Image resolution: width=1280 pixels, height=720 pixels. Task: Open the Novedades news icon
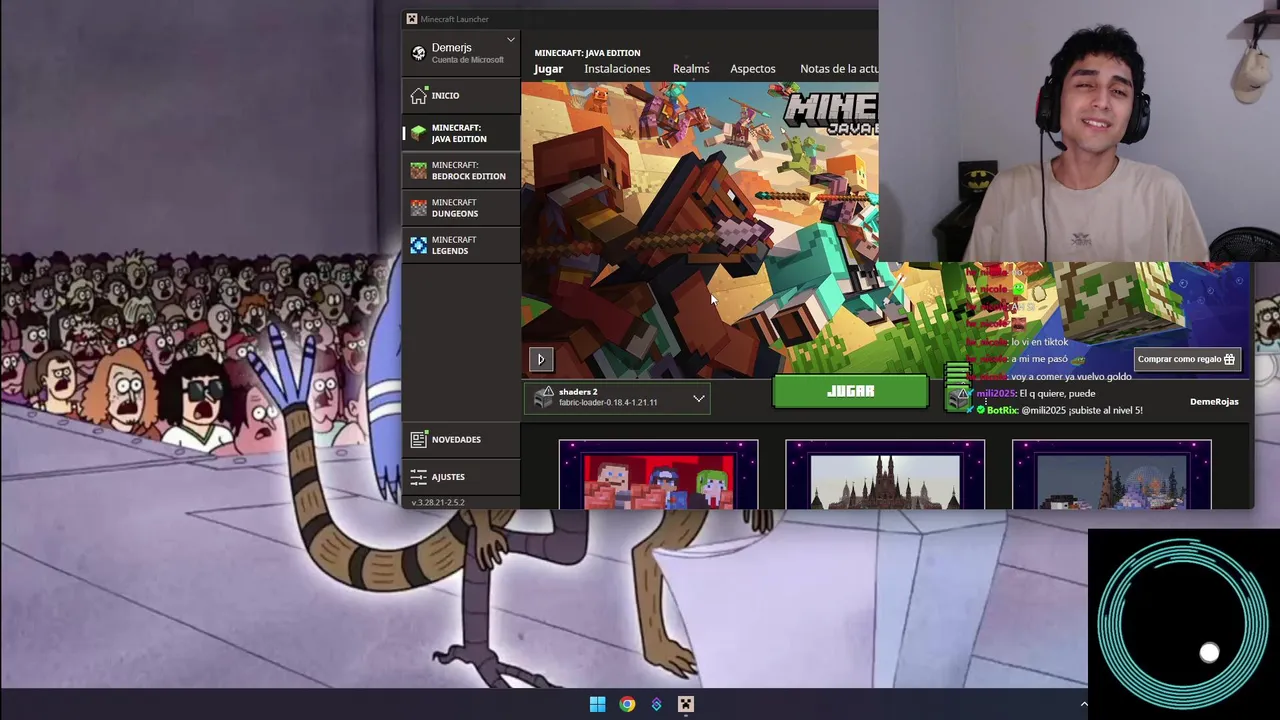tap(418, 440)
